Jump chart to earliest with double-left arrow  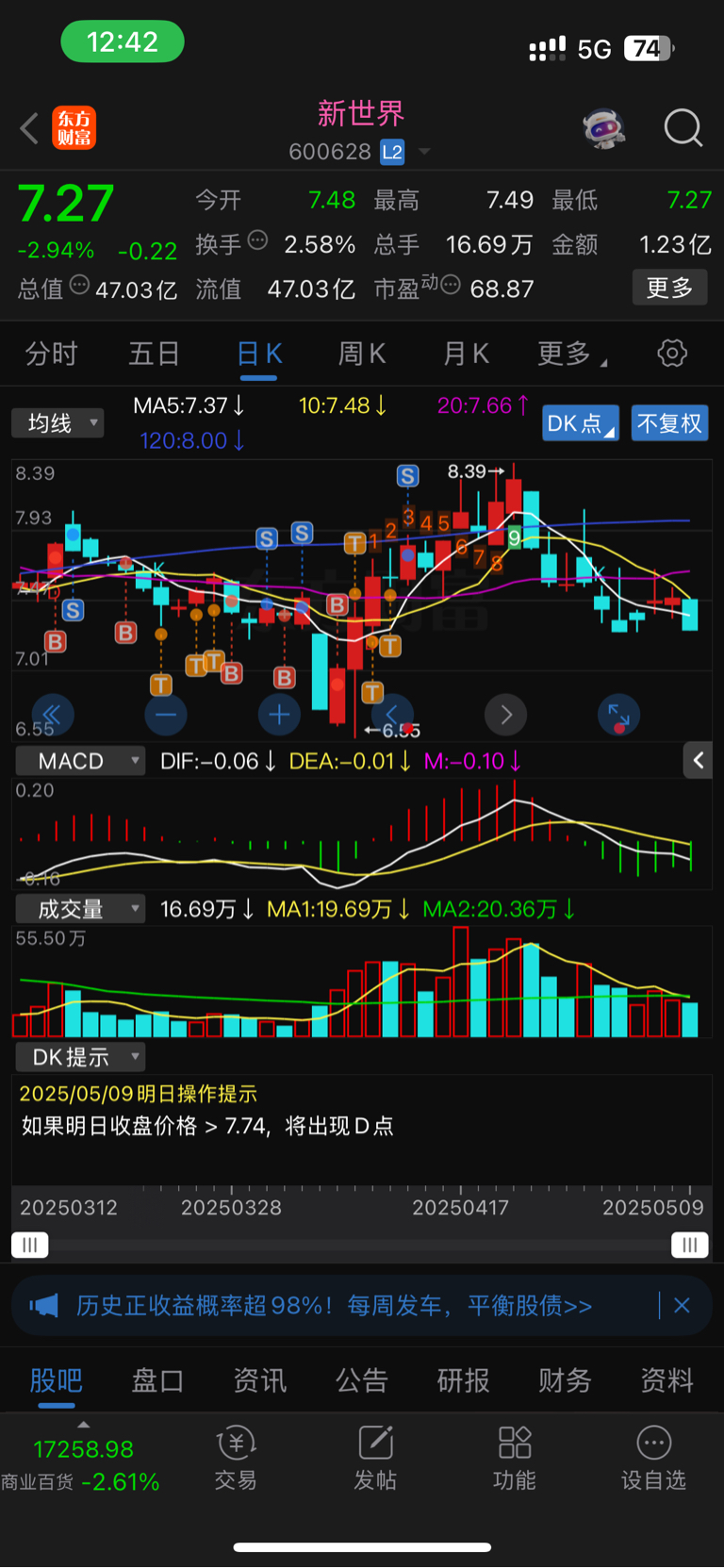coord(53,715)
